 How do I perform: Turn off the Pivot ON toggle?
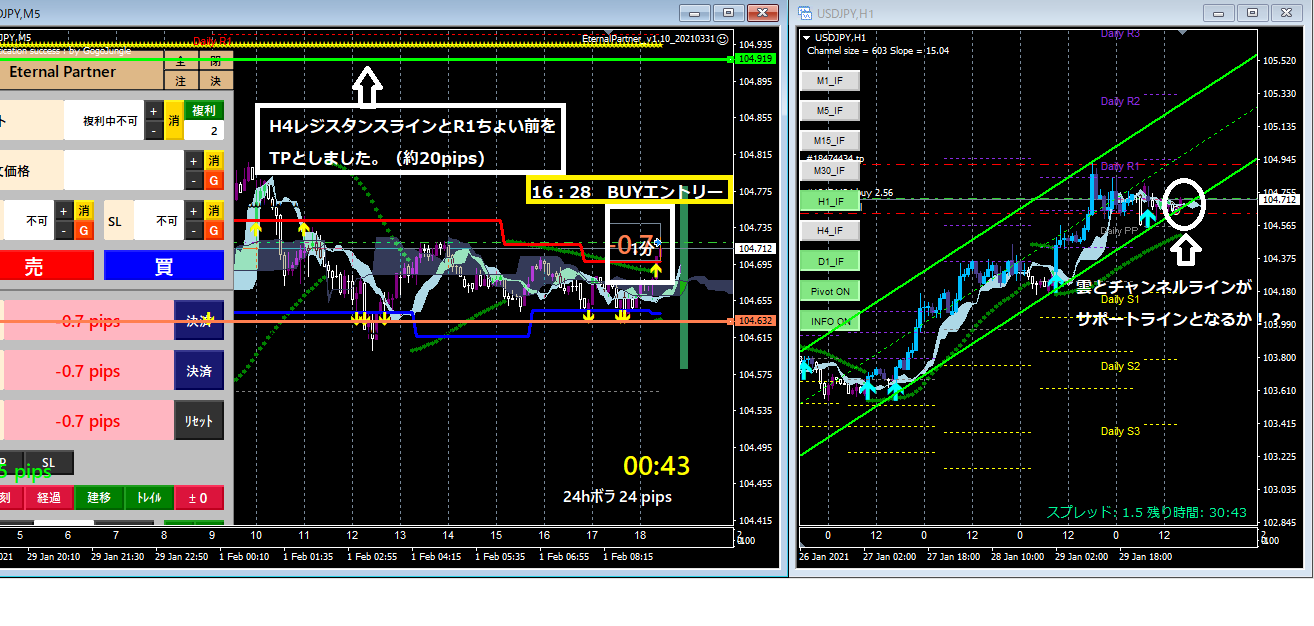[830, 291]
